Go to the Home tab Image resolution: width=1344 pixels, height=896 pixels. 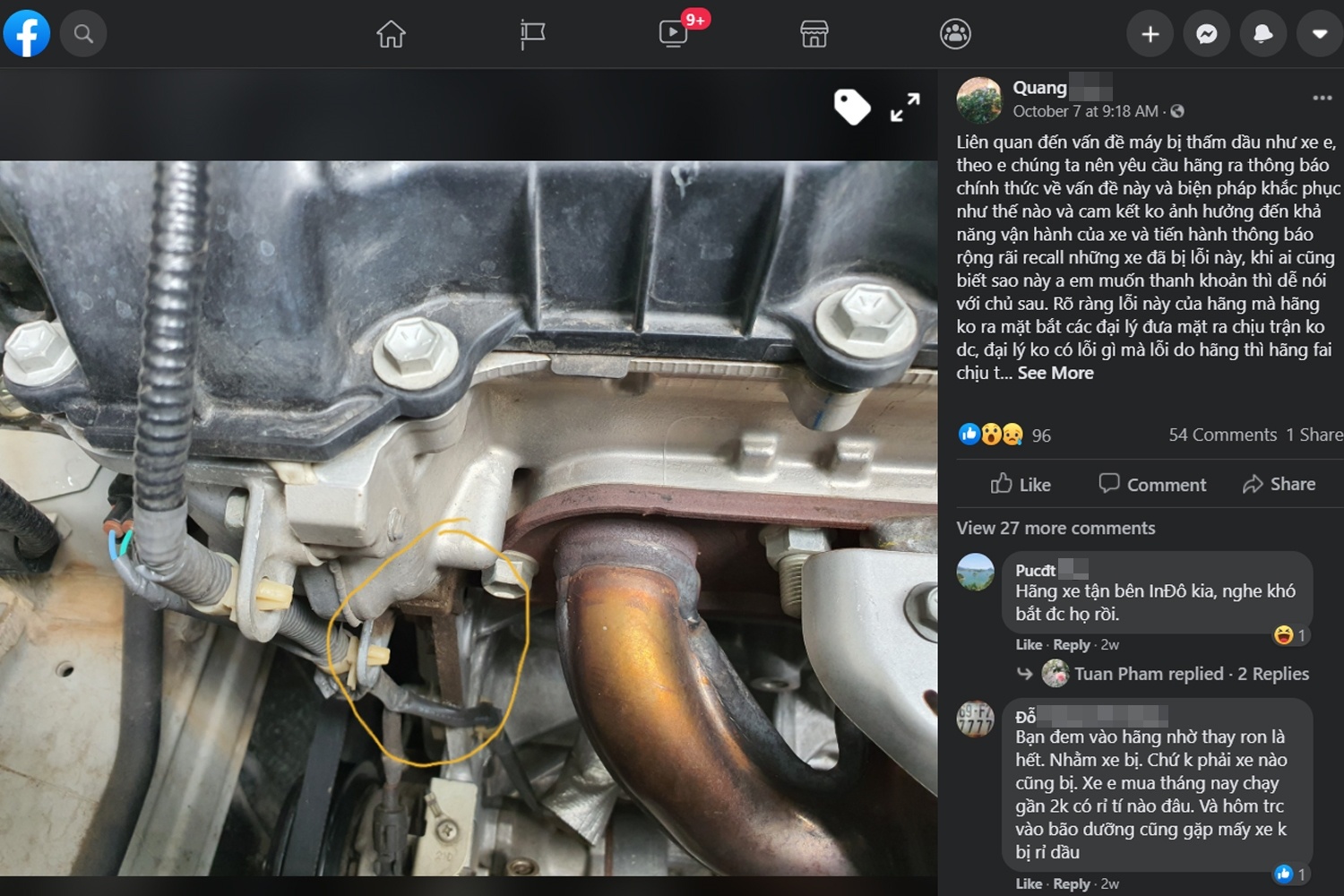pos(391,34)
